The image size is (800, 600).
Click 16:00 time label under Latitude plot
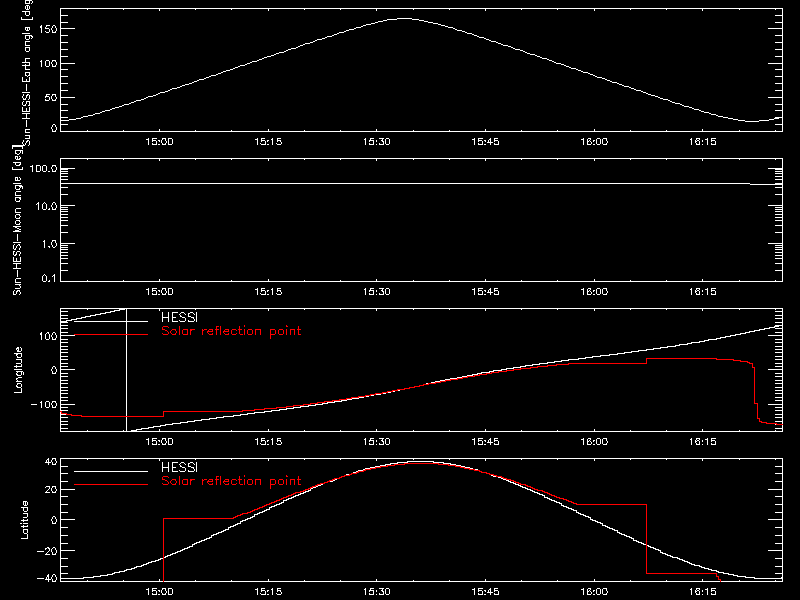point(594,592)
